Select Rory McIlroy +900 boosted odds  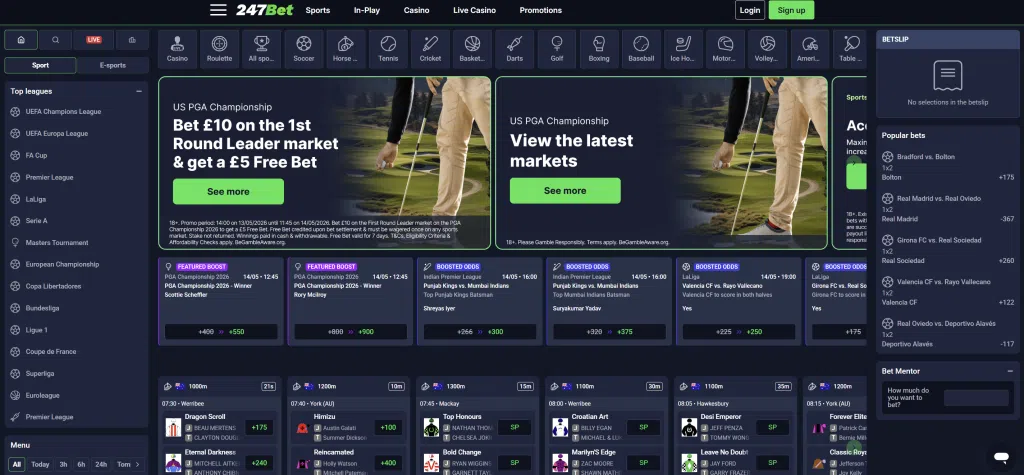click(351, 332)
